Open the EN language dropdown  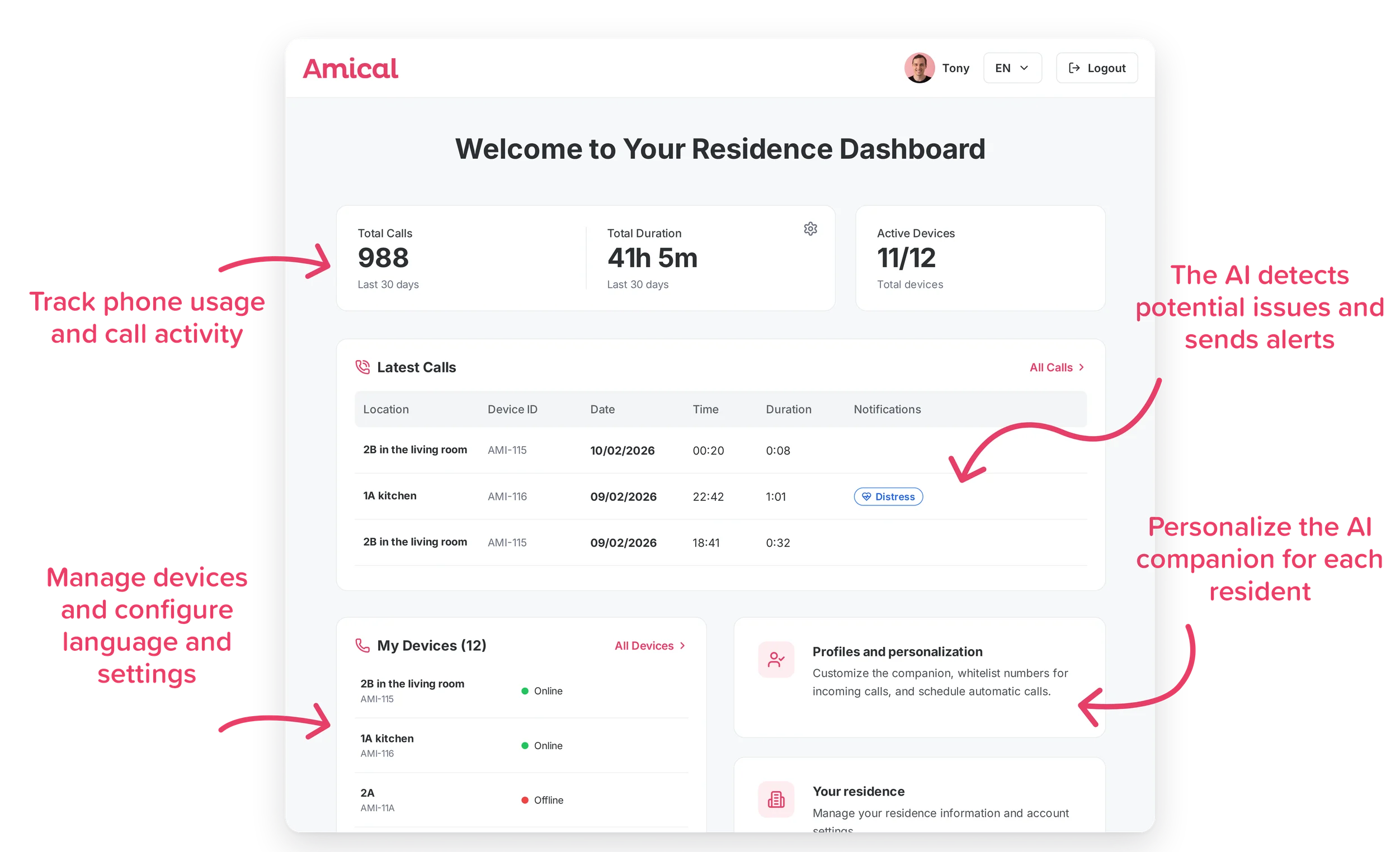pyautogui.click(x=1012, y=68)
